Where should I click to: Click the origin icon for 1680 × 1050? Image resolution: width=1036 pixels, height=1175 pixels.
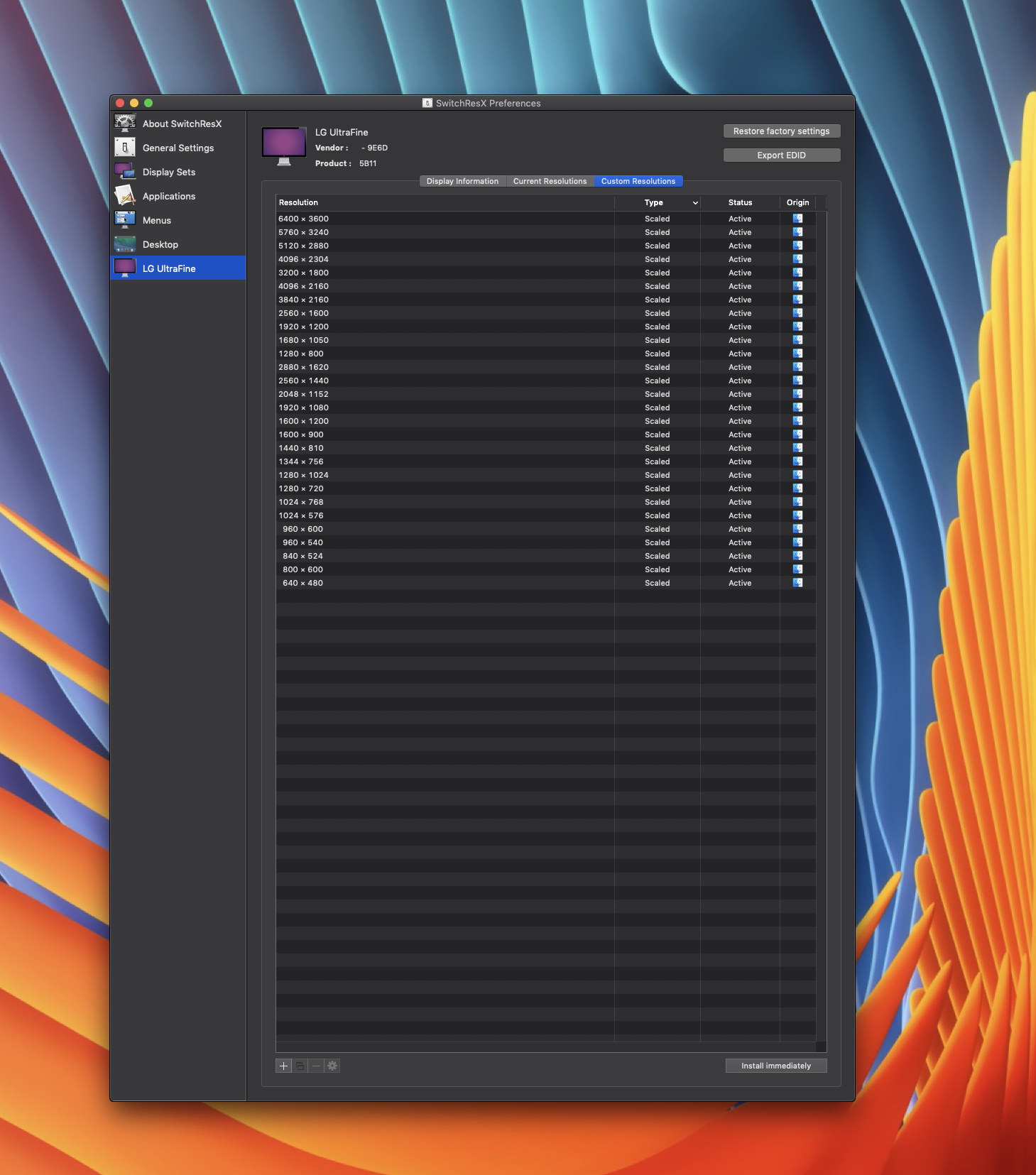point(797,340)
